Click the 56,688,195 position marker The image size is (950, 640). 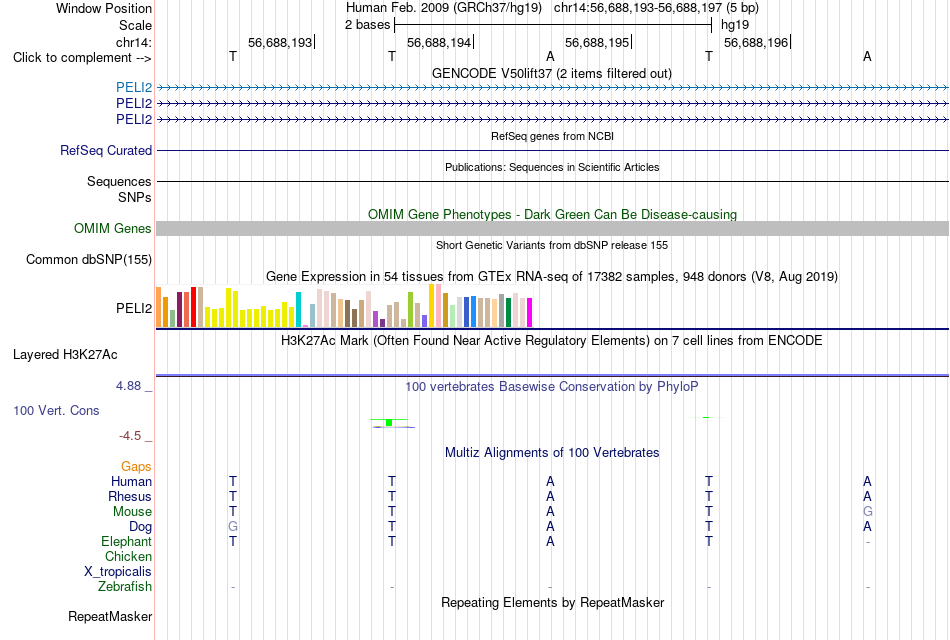[x=597, y=42]
